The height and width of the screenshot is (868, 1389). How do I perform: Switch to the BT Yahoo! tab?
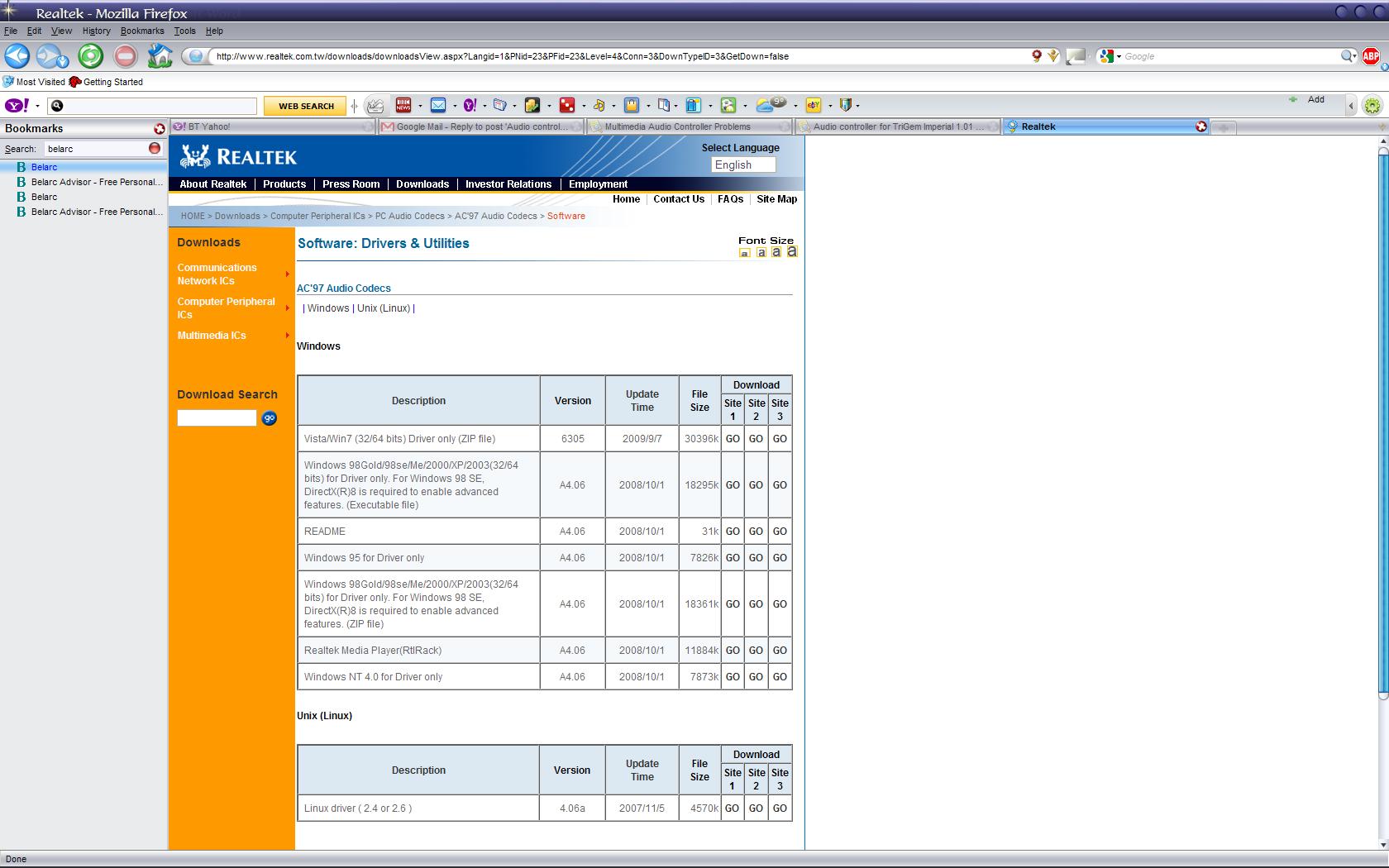[273, 126]
